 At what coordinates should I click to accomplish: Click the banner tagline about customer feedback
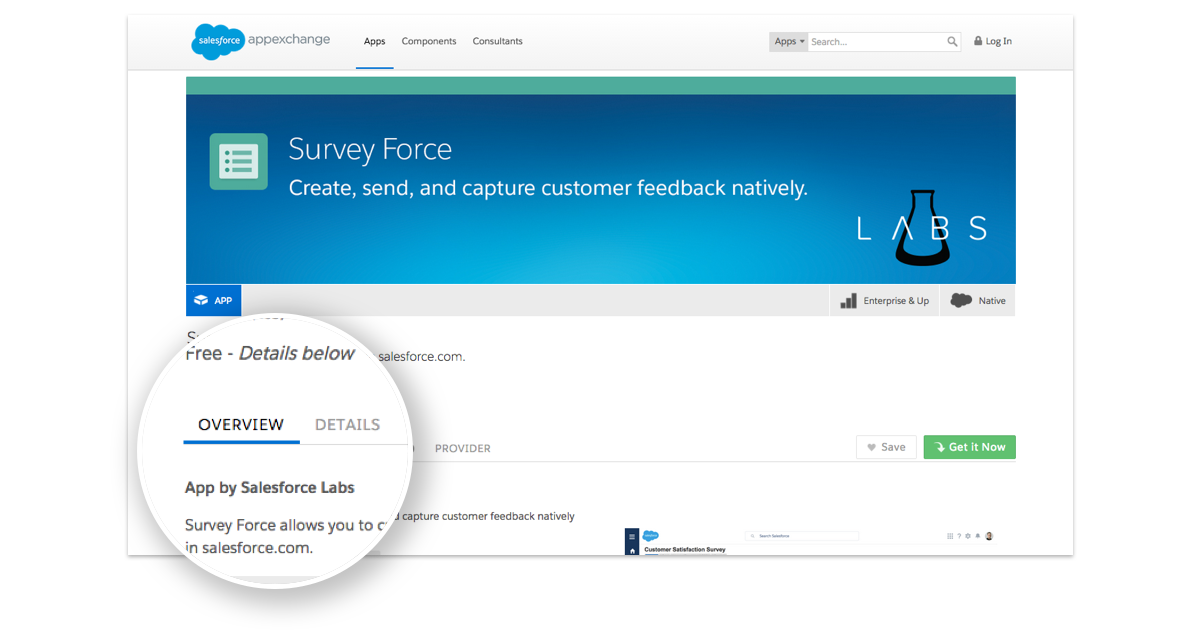[x=548, y=188]
